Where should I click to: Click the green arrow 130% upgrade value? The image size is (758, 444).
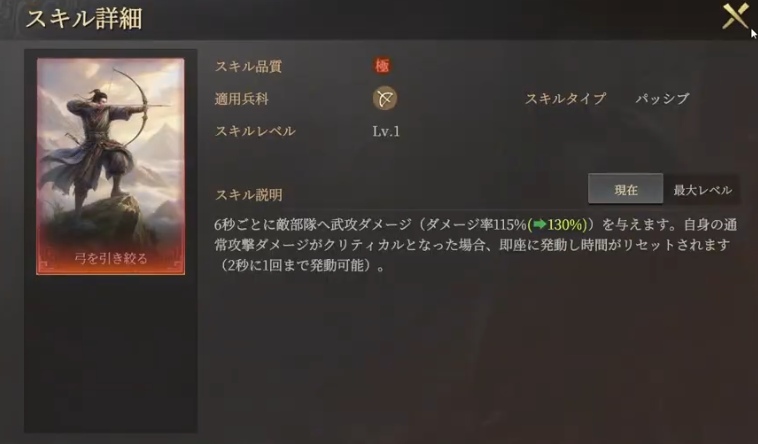(x=557, y=224)
